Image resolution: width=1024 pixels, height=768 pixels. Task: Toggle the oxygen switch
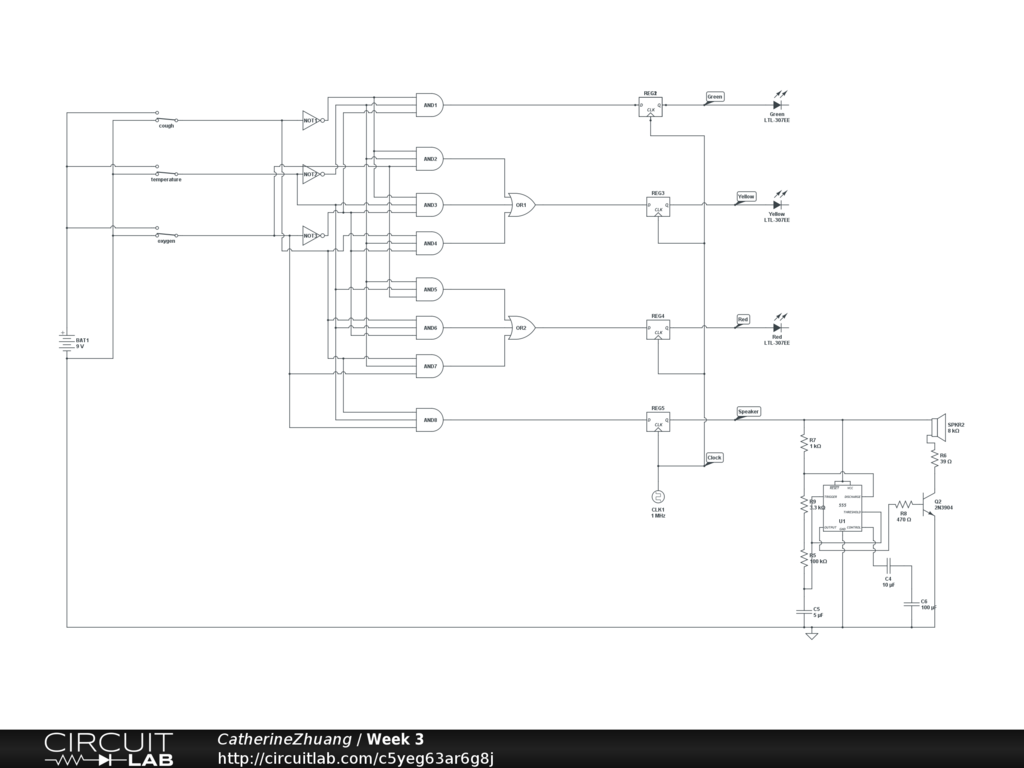(x=166, y=233)
